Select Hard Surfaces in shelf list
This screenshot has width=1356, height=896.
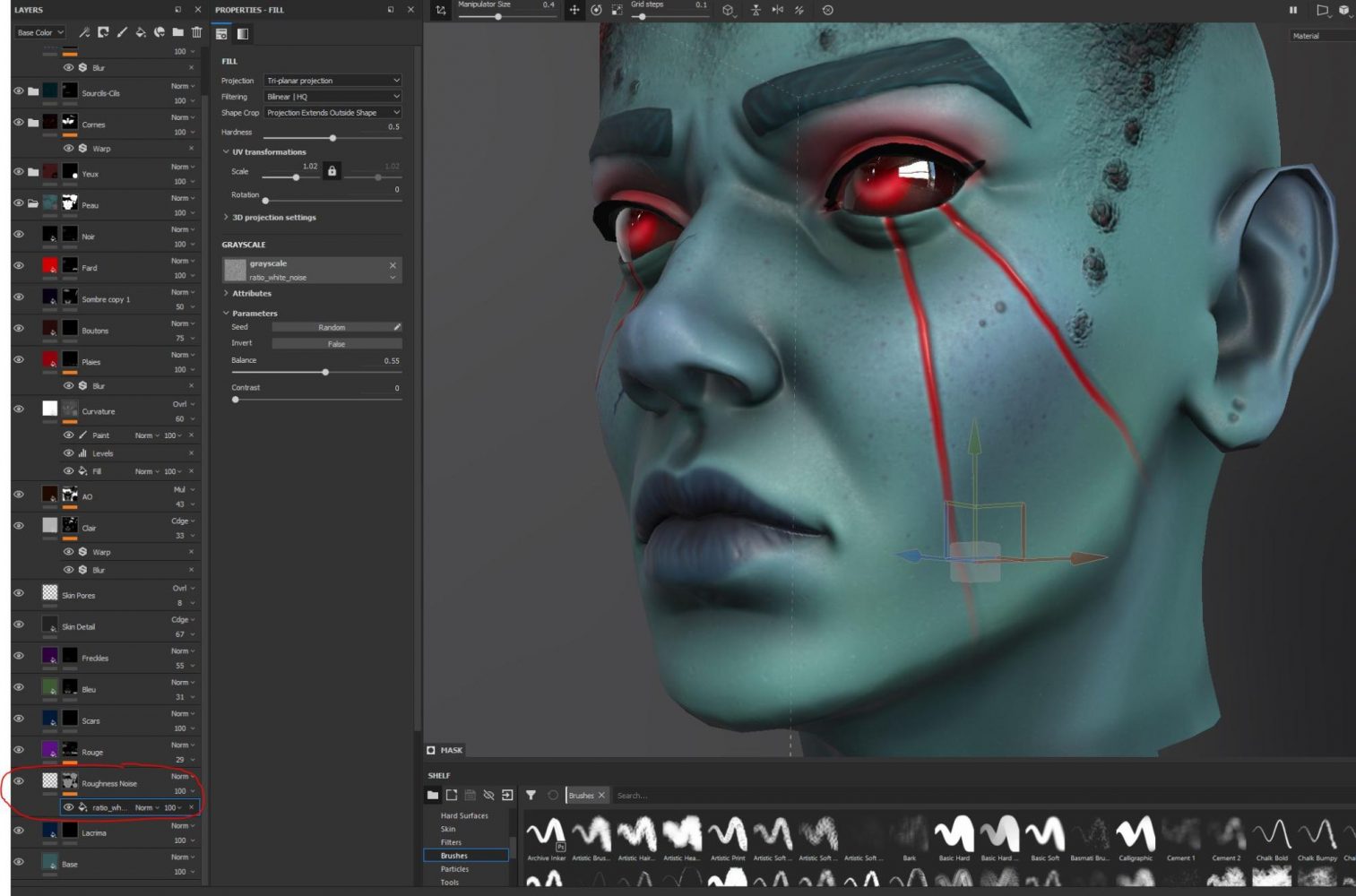(x=464, y=815)
